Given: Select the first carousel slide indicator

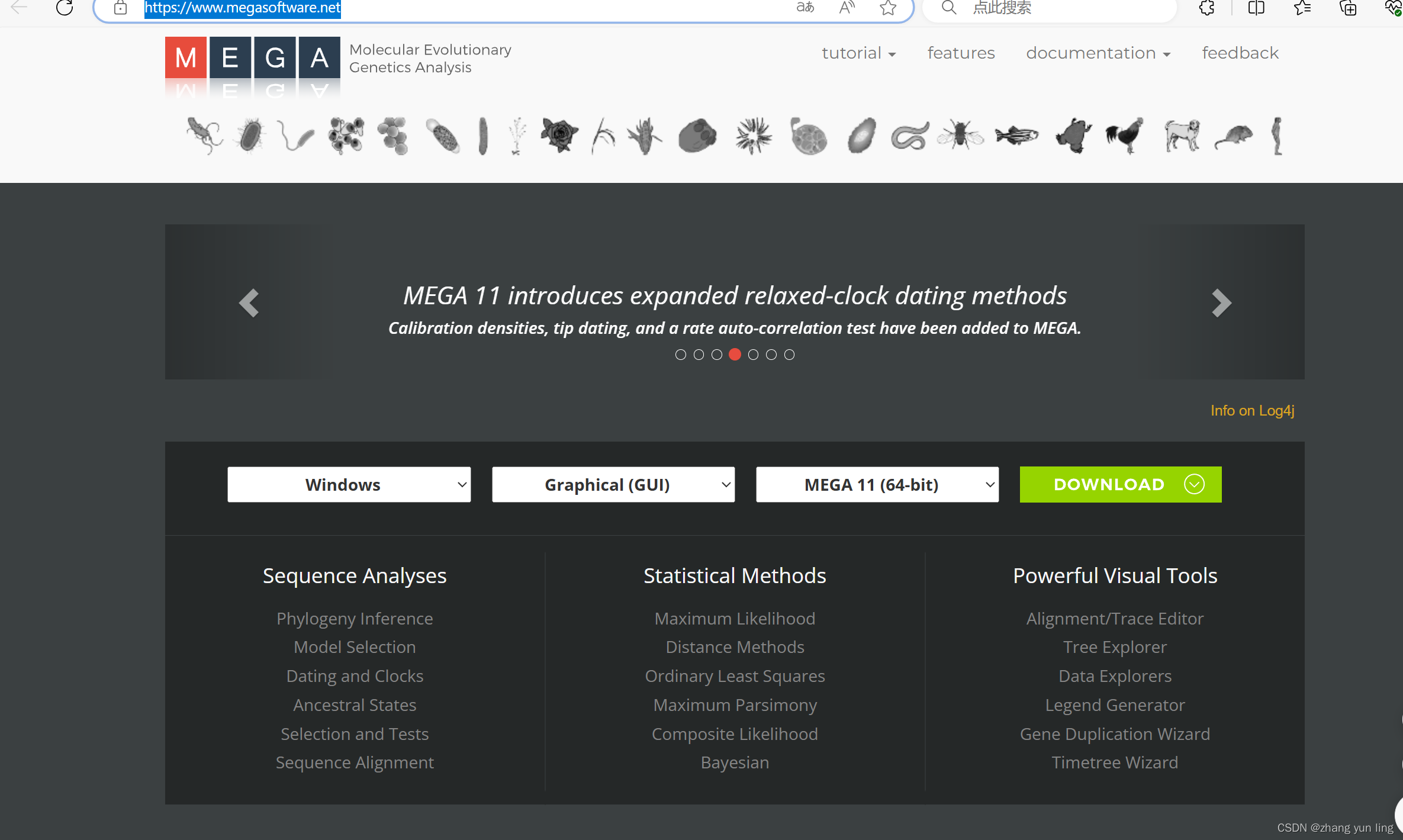Looking at the screenshot, I should click(x=681, y=355).
